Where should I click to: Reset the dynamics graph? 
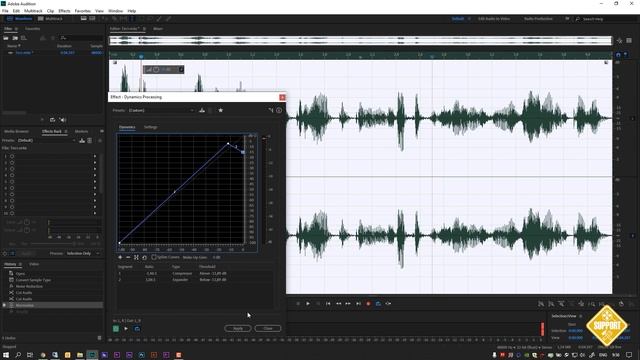coord(144,258)
